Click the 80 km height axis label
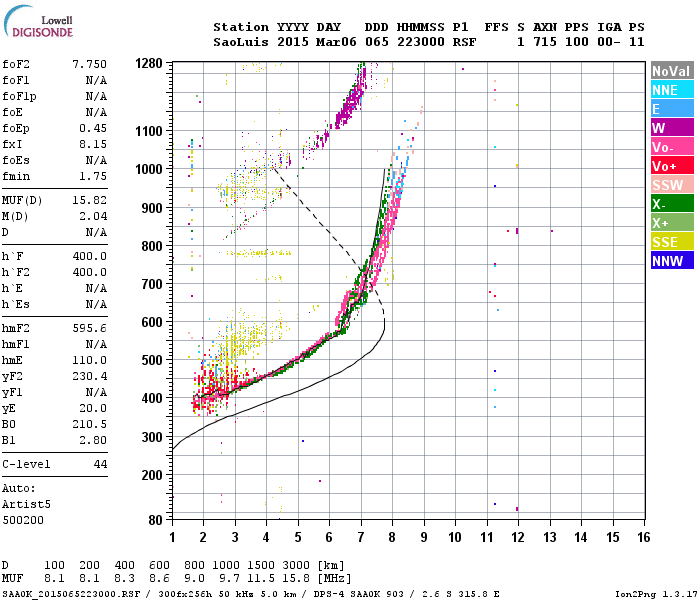Screen dimensions: 700x600 155,520
